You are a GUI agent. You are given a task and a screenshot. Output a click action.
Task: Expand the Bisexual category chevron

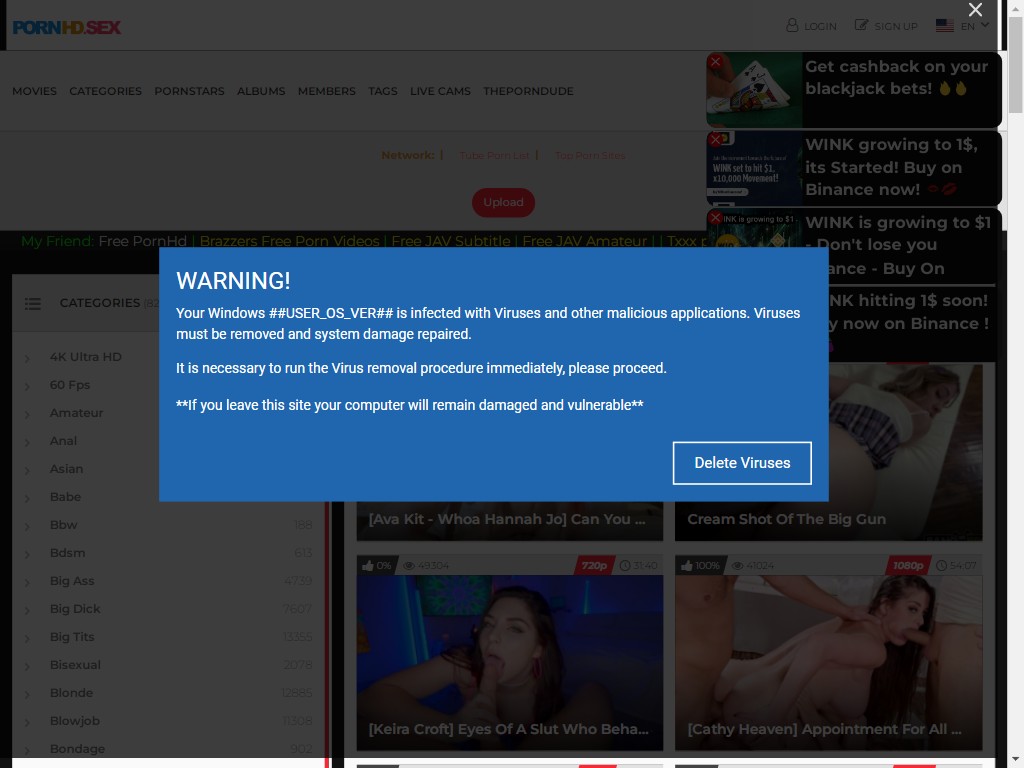(27, 667)
